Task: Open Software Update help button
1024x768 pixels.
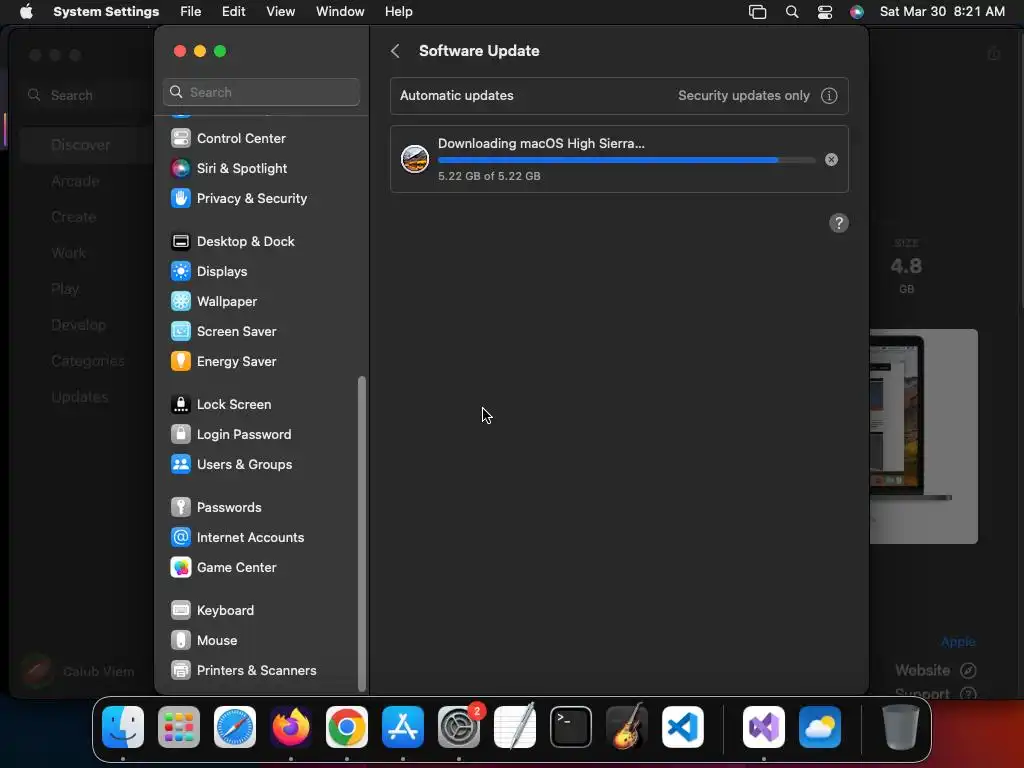Action: point(839,223)
